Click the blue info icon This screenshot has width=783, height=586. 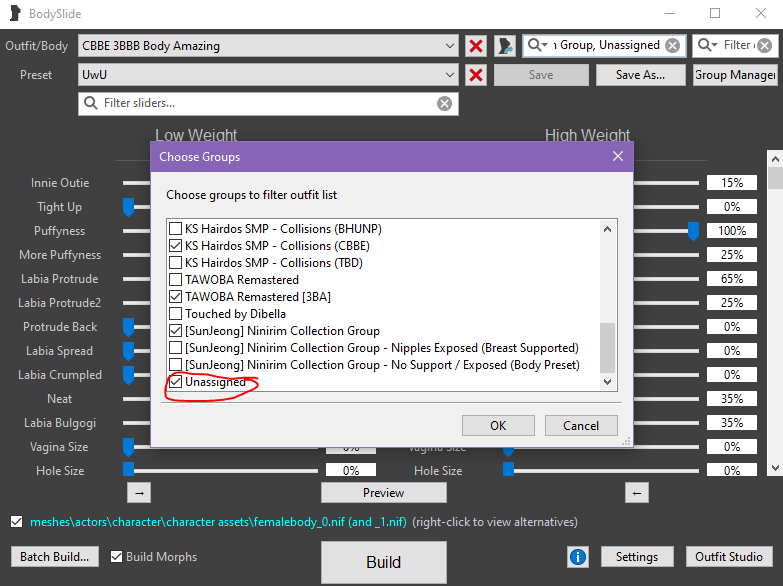[x=578, y=557]
